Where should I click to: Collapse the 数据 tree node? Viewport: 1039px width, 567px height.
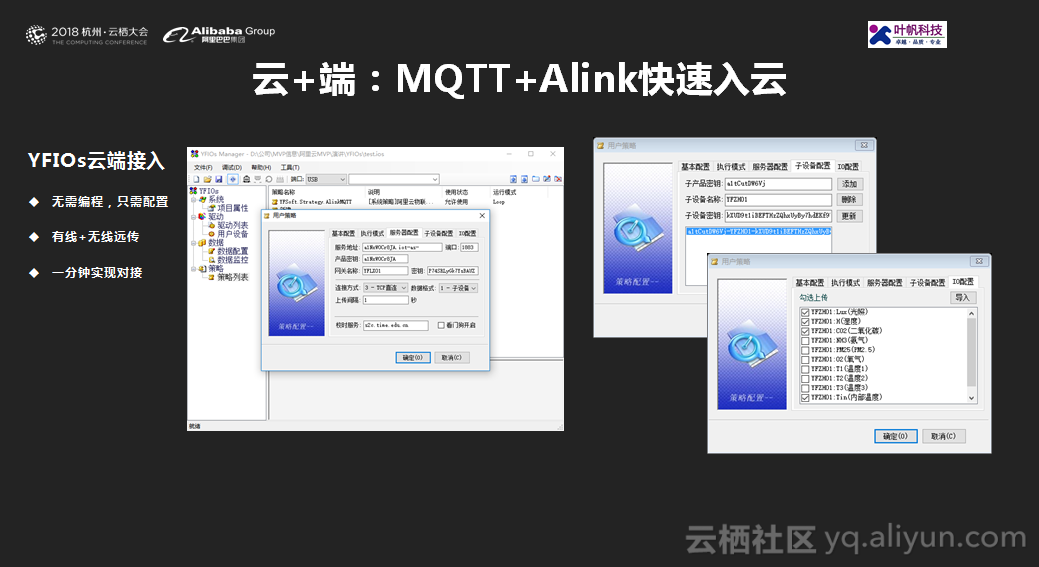(x=193, y=242)
